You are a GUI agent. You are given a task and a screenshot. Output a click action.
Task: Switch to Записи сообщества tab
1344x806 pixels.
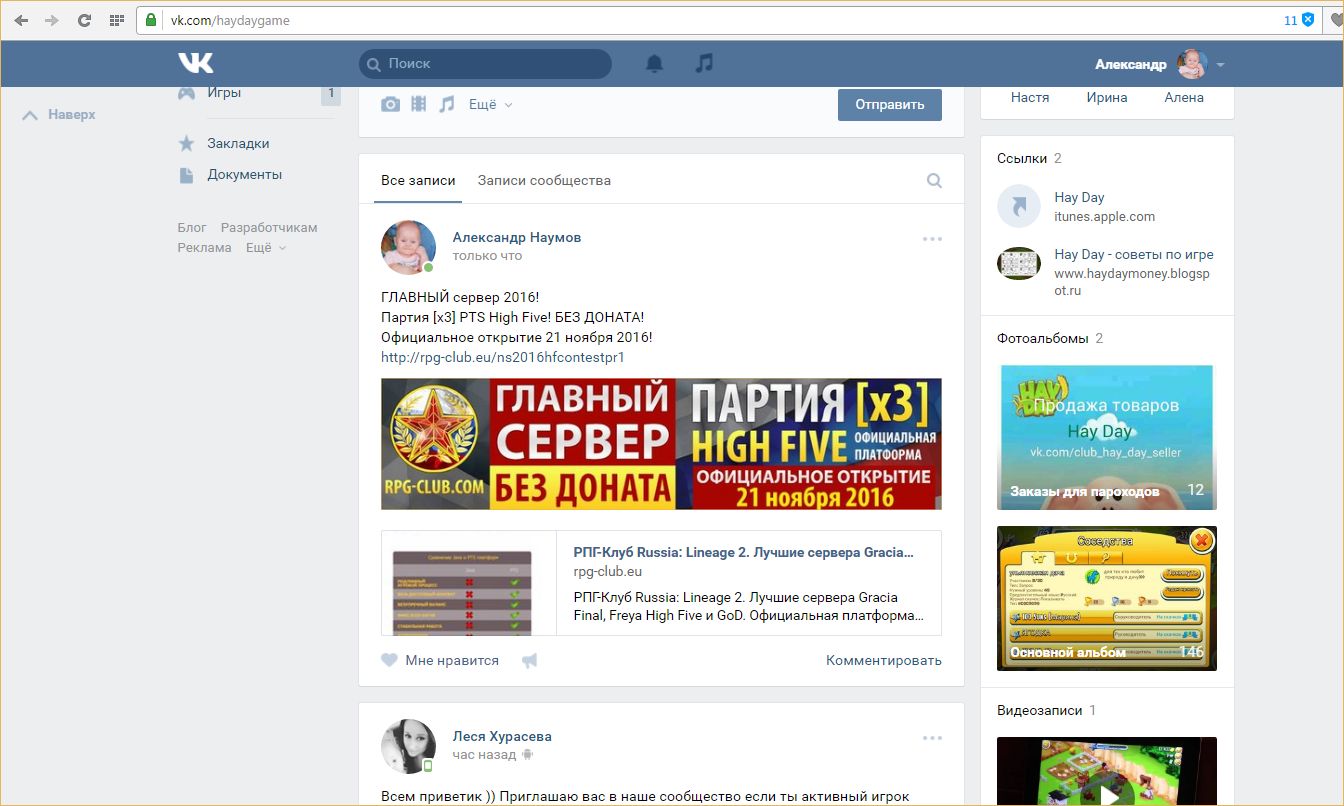(x=544, y=181)
